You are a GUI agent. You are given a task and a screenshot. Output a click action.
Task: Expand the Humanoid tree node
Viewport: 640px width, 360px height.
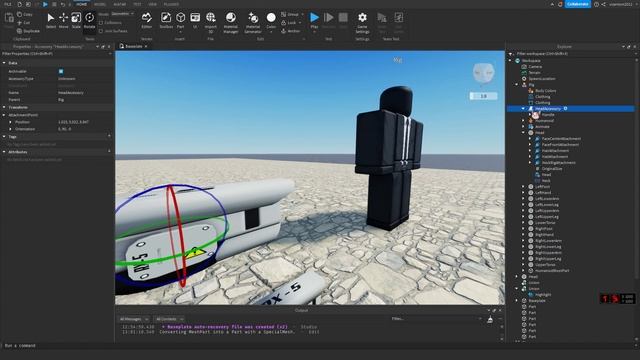pos(523,121)
